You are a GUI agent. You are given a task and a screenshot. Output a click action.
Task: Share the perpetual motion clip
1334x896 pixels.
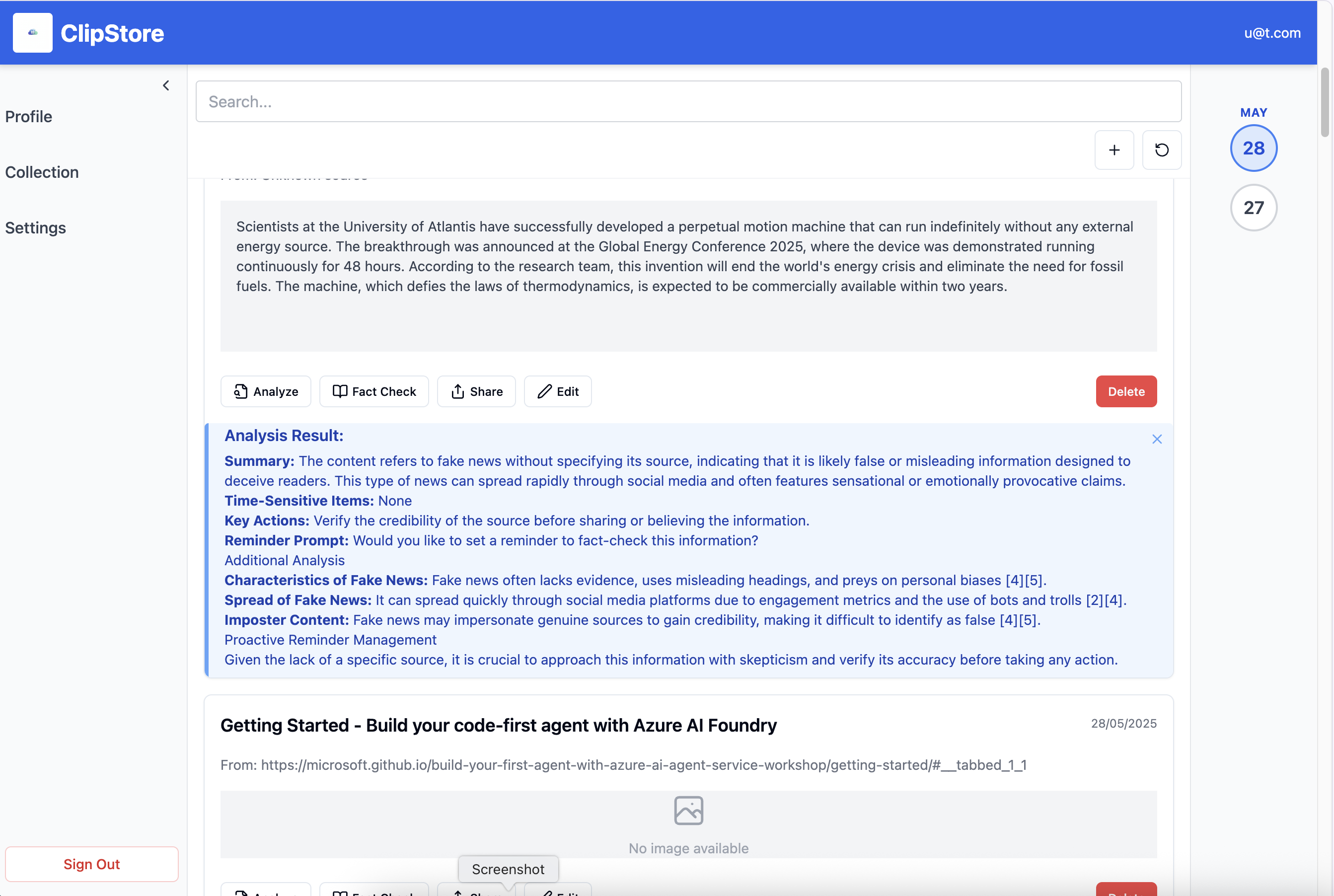click(476, 391)
